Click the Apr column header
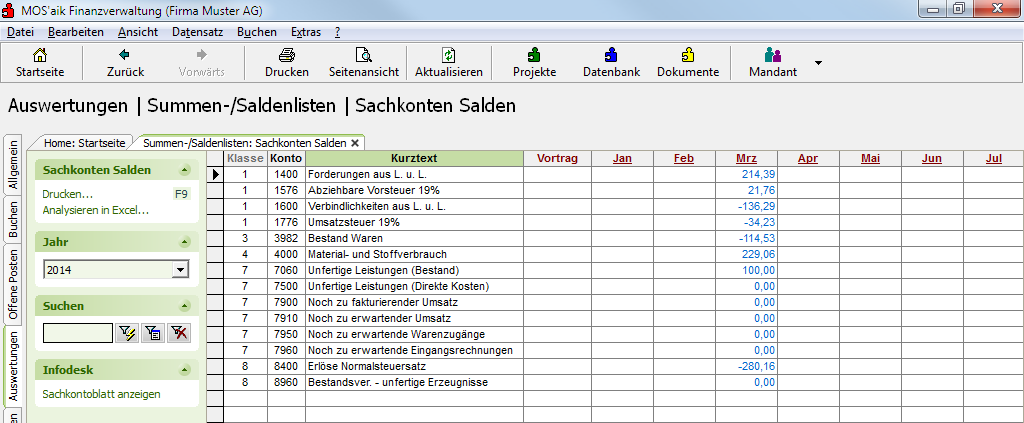 (808, 159)
